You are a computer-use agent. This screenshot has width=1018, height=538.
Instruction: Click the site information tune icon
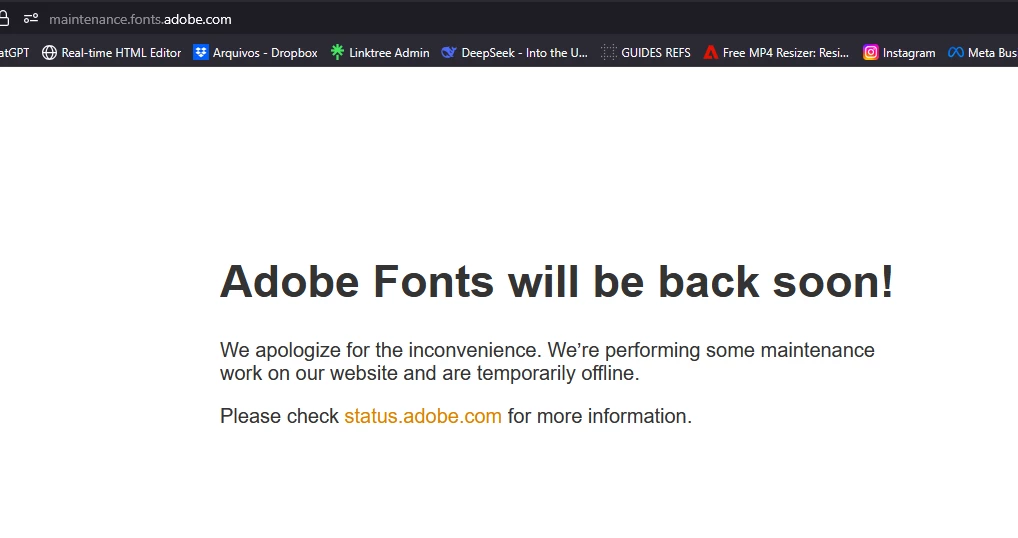[x=31, y=19]
